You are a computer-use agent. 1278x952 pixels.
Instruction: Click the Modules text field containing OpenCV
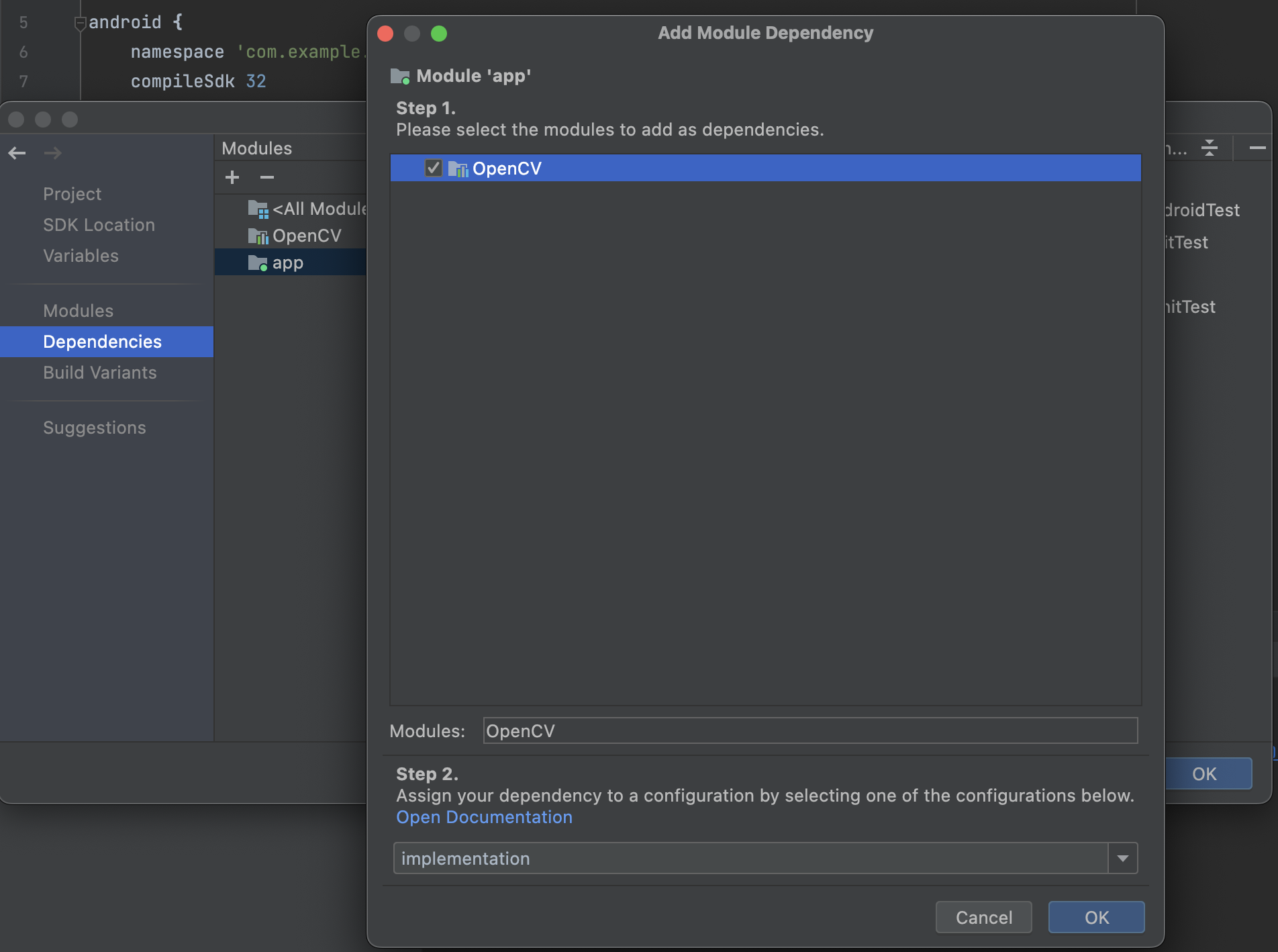pyautogui.click(x=810, y=730)
